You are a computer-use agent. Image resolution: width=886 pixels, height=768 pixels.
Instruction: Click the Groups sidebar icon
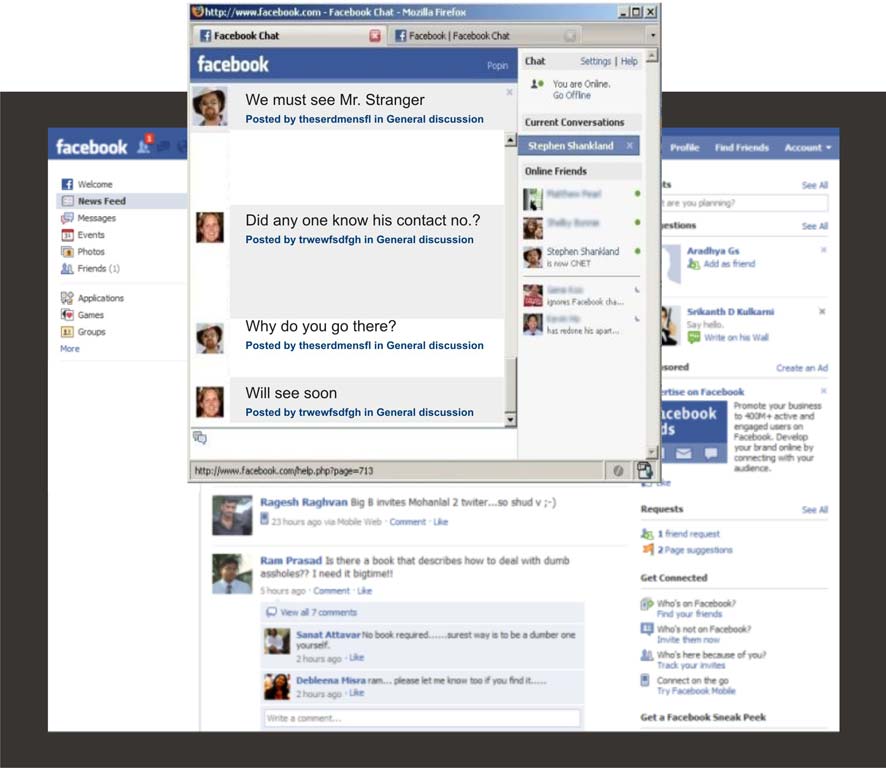(67, 332)
